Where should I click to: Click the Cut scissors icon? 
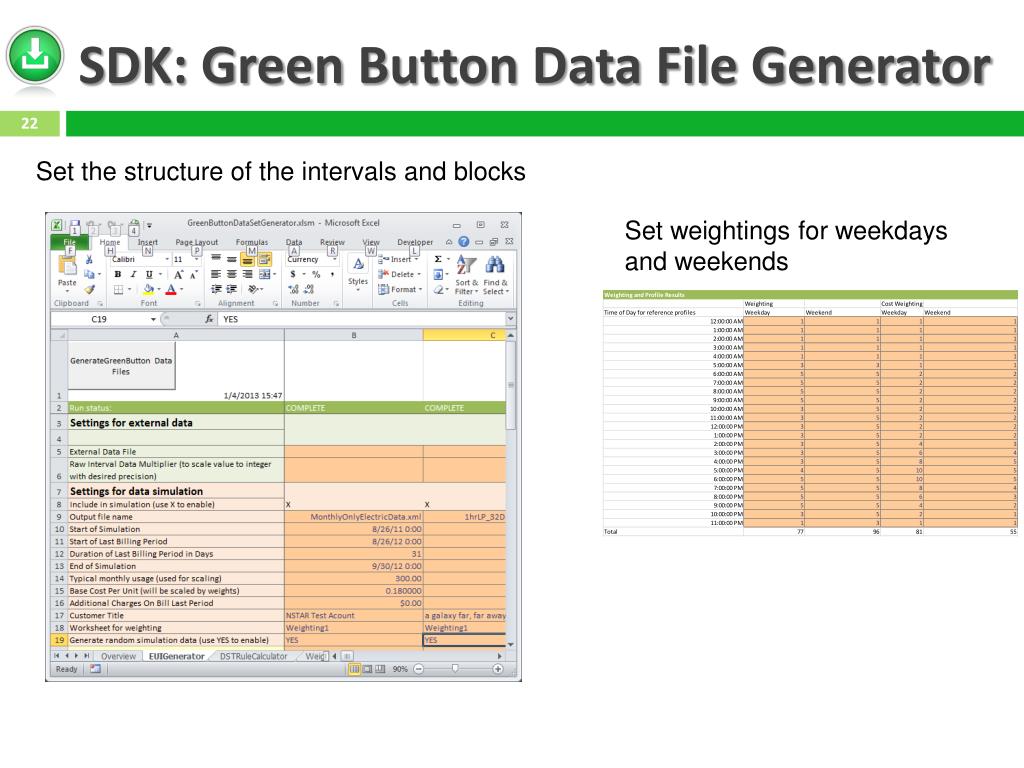pos(89,260)
